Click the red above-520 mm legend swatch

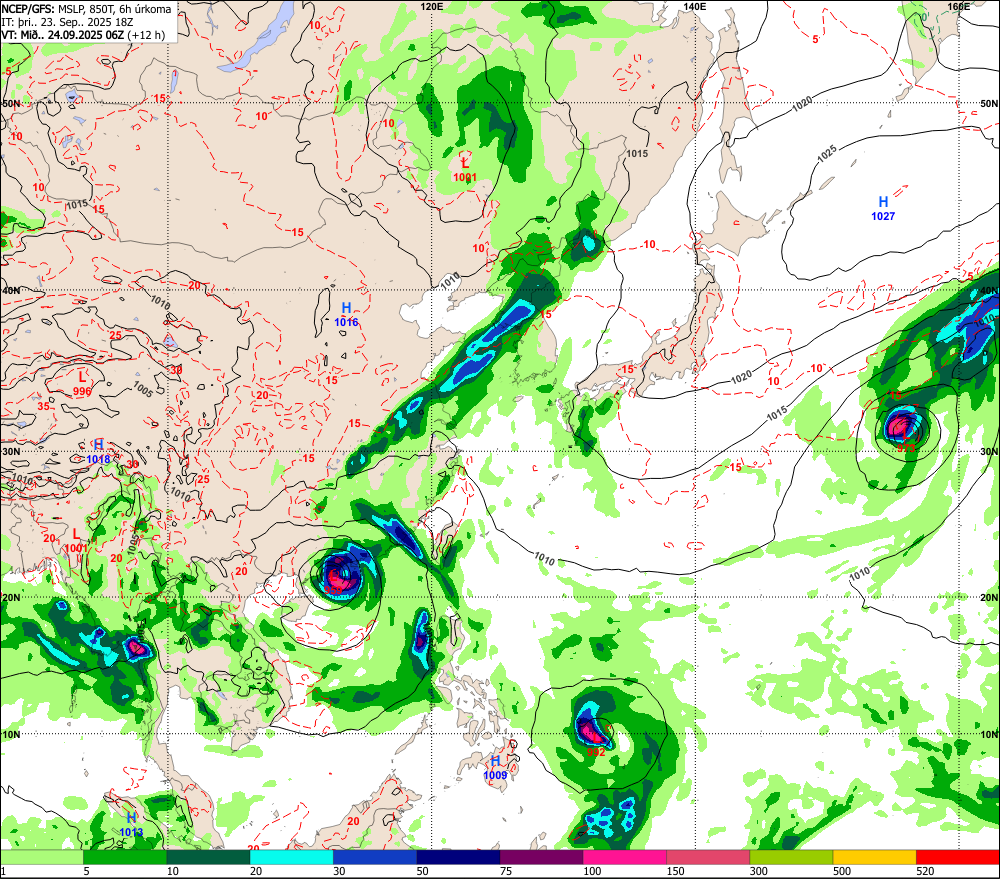click(958, 857)
